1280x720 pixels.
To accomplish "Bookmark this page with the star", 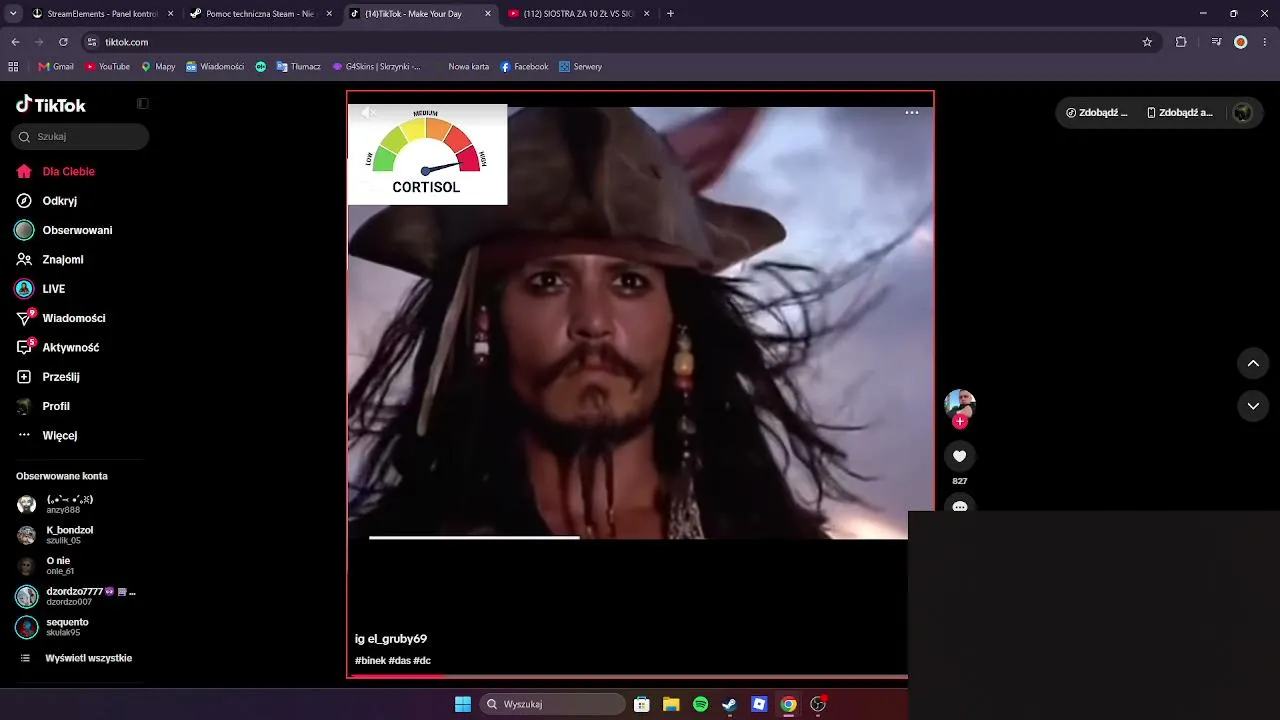I will 1147,42.
